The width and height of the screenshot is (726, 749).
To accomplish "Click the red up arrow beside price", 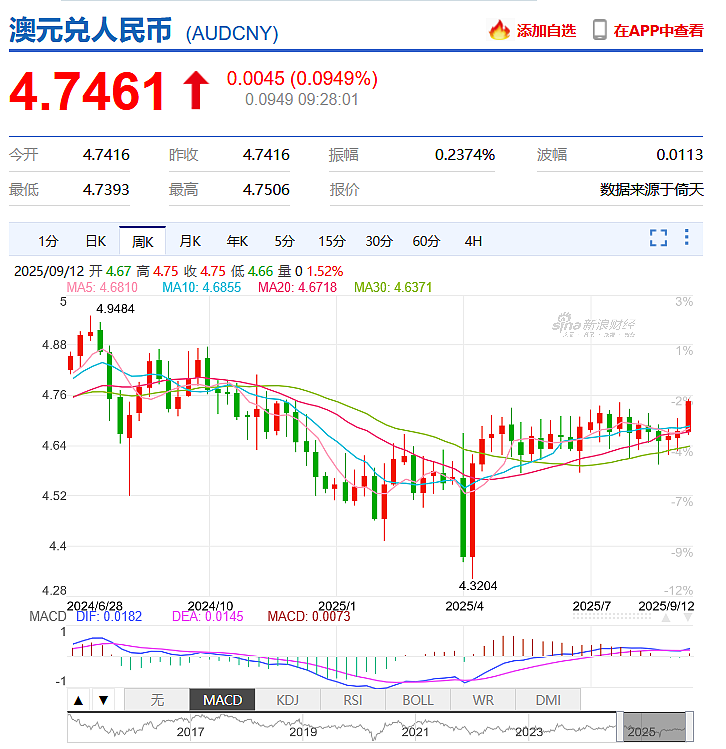I will coord(196,91).
